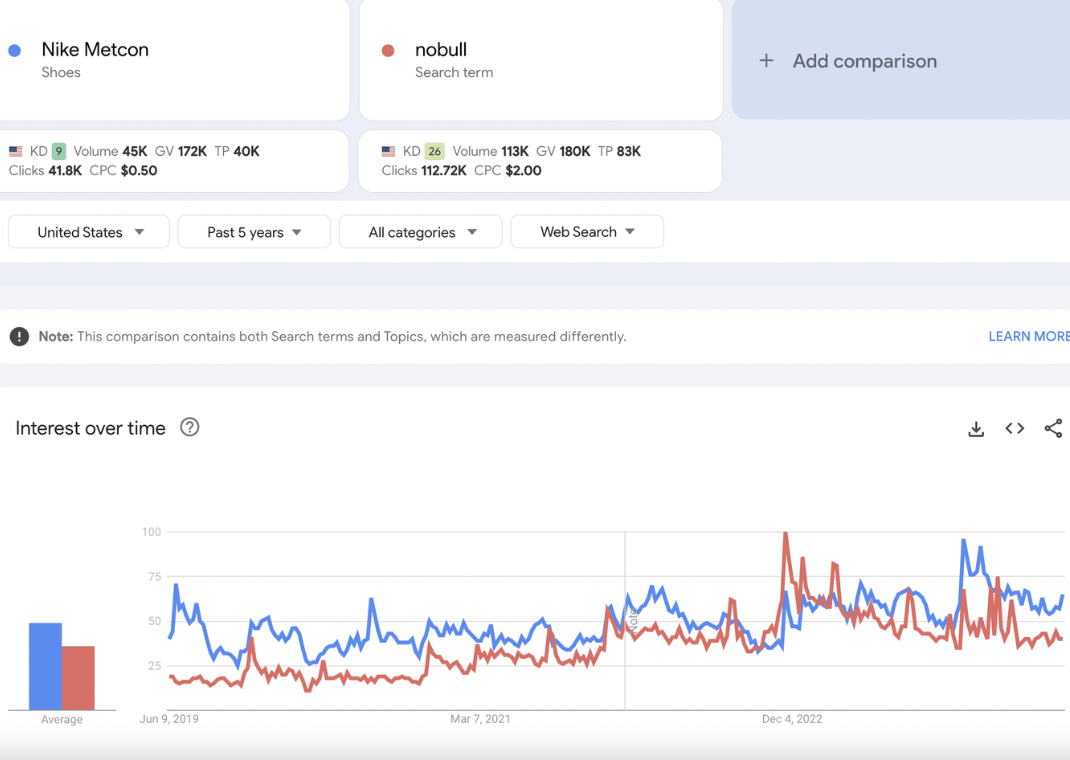Share the Interest over time chart

1053,429
